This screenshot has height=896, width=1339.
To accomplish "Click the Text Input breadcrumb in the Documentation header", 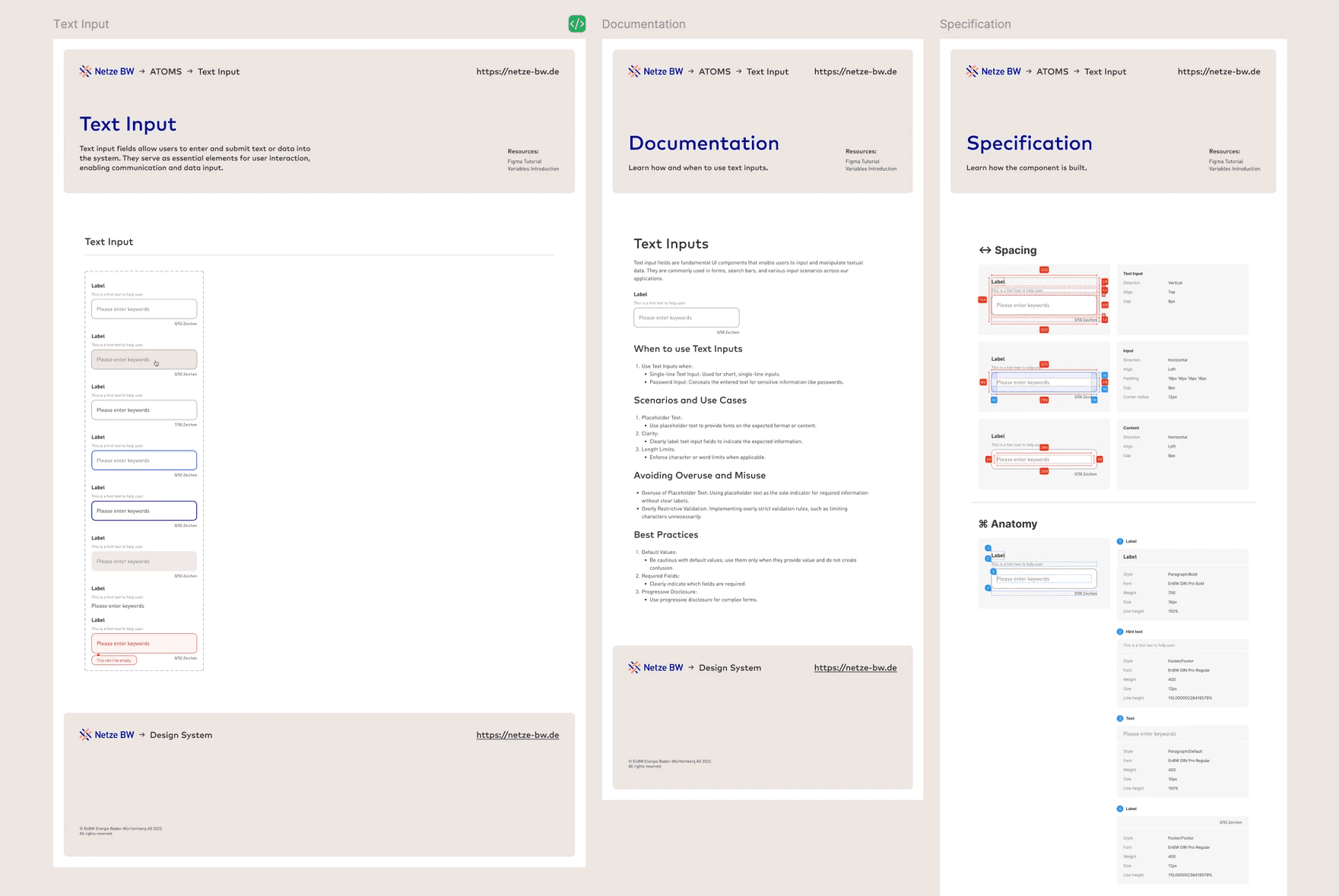I will [767, 71].
